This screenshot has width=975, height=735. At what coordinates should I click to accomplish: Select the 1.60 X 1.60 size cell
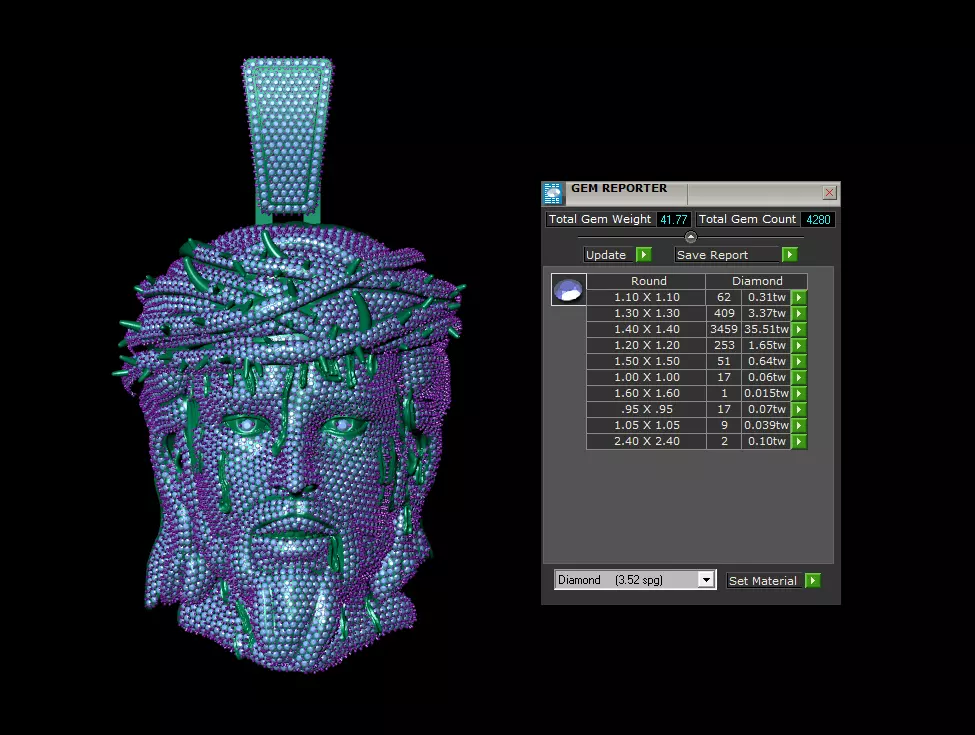click(646, 394)
